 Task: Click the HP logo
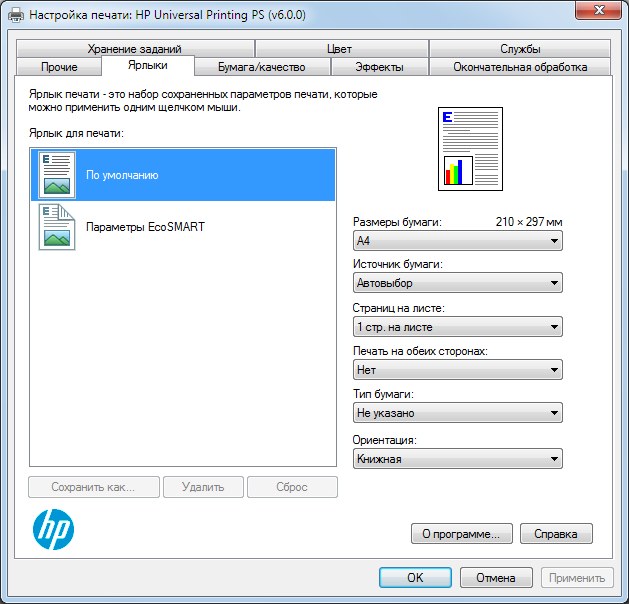(x=53, y=529)
